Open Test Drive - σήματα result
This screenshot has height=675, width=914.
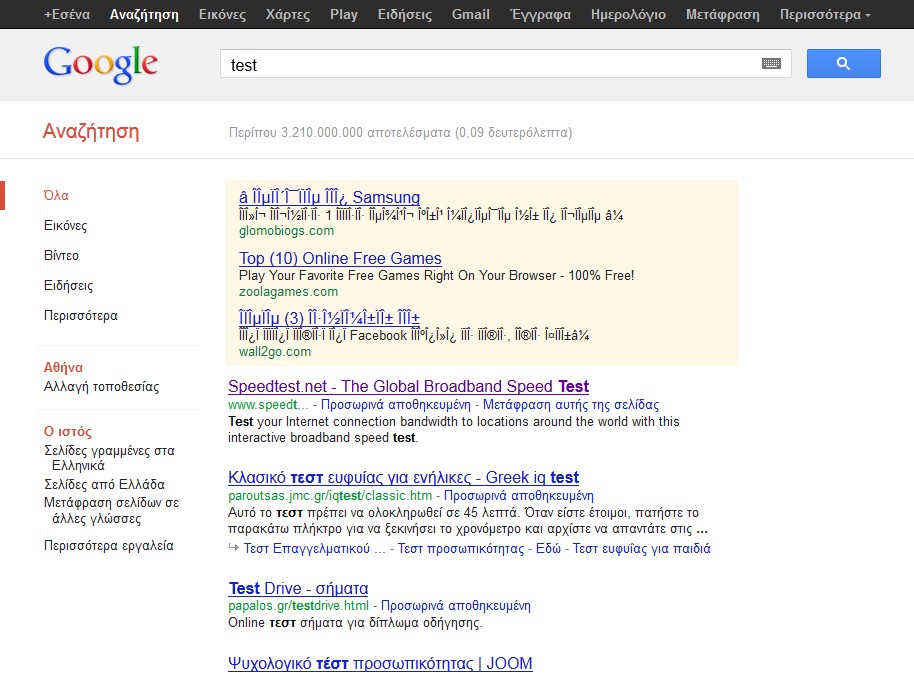[x=298, y=588]
